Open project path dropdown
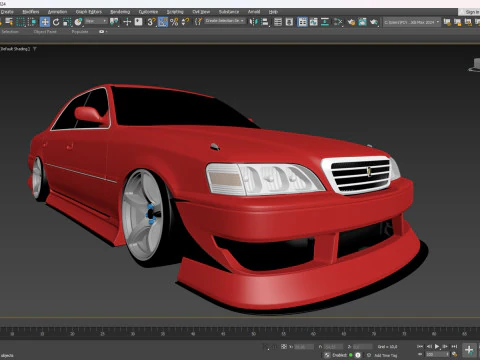This screenshot has width=480, height=360. 412,22
